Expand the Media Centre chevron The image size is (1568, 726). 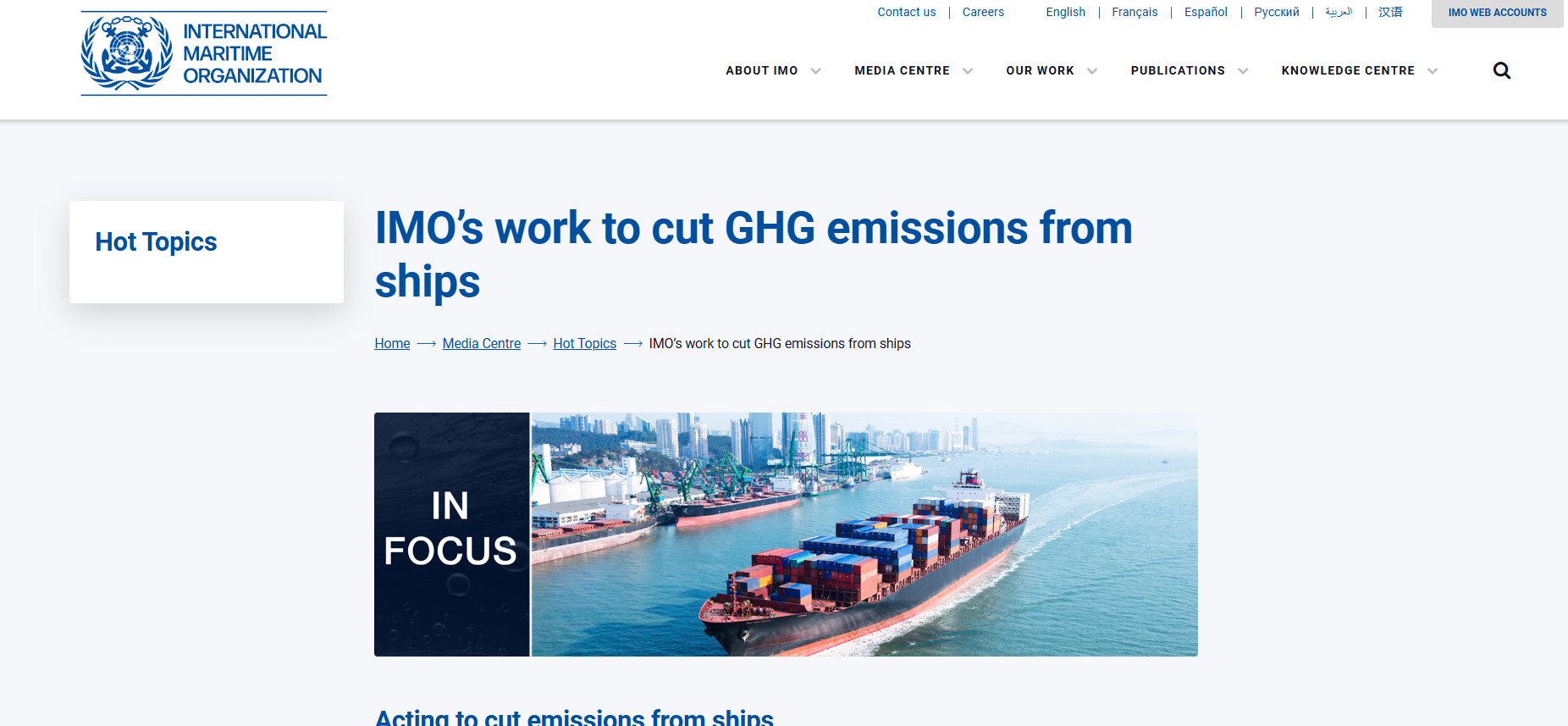tap(968, 71)
